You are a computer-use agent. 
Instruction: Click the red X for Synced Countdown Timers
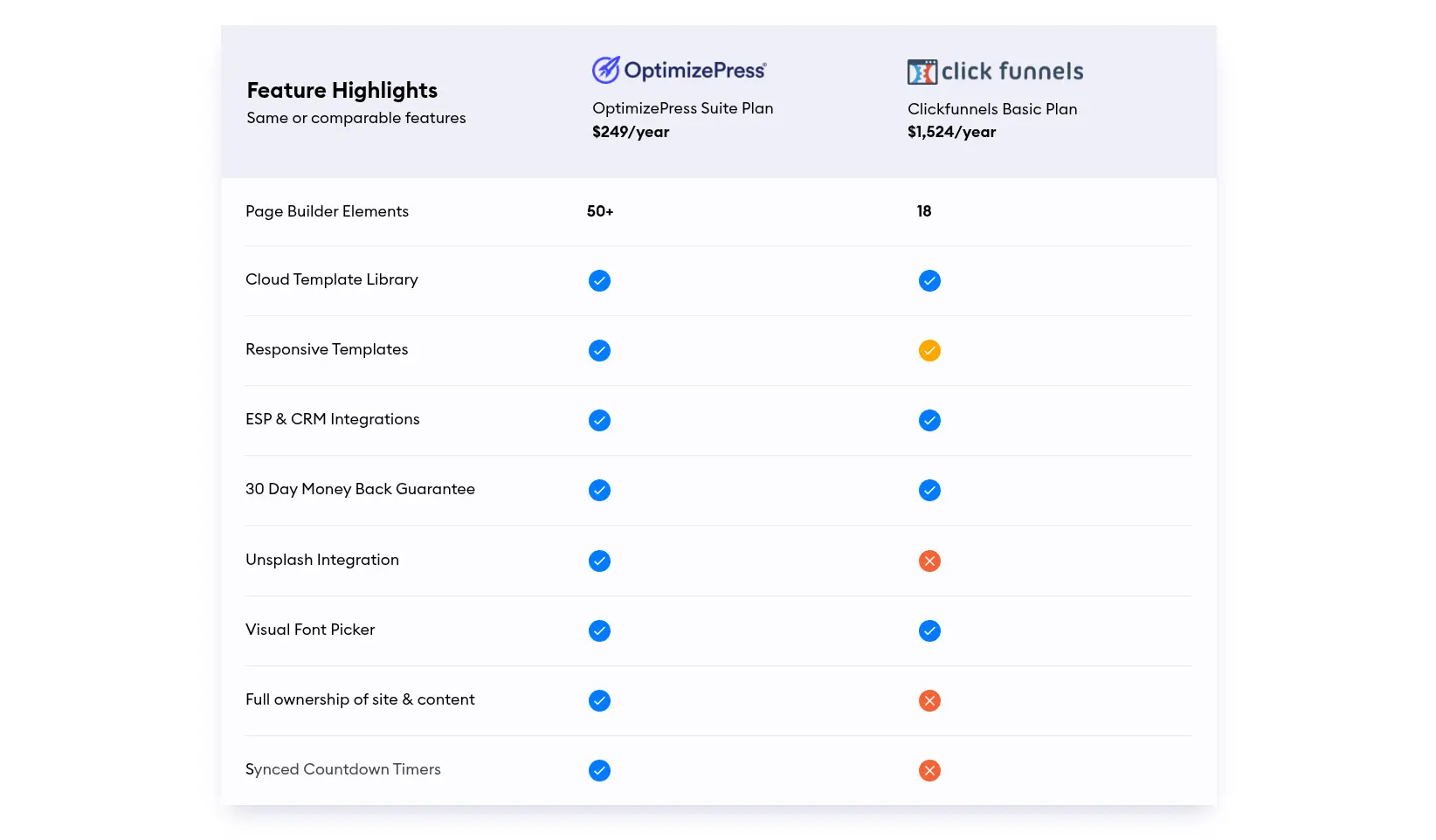pos(929,771)
